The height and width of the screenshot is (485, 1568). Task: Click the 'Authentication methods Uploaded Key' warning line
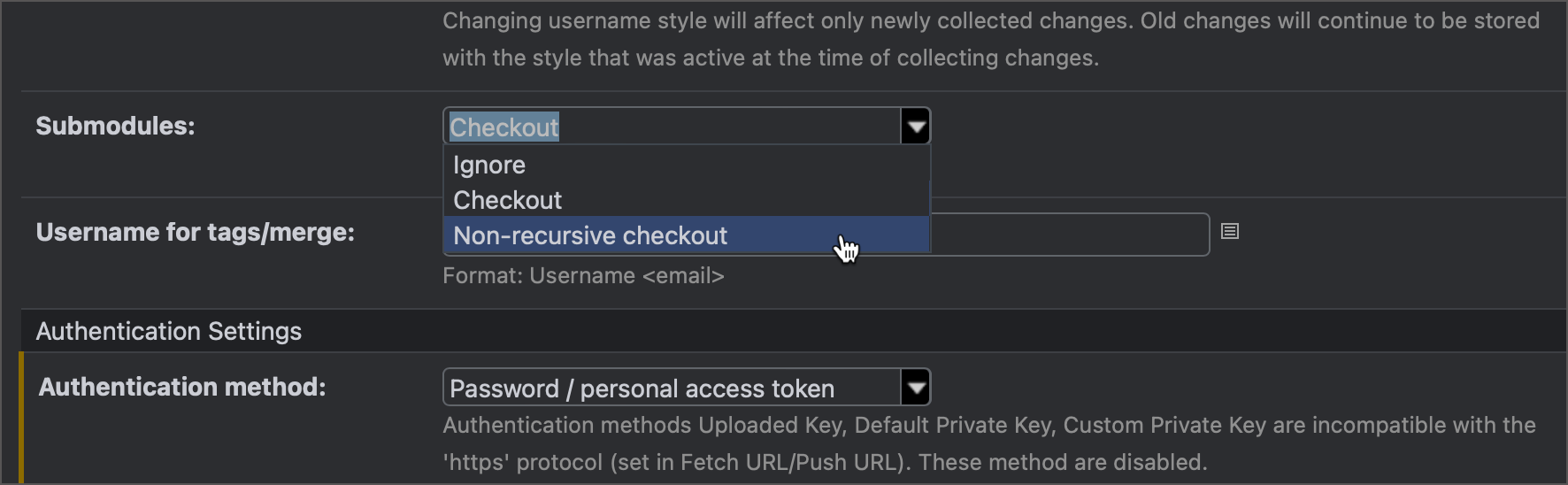click(x=988, y=426)
